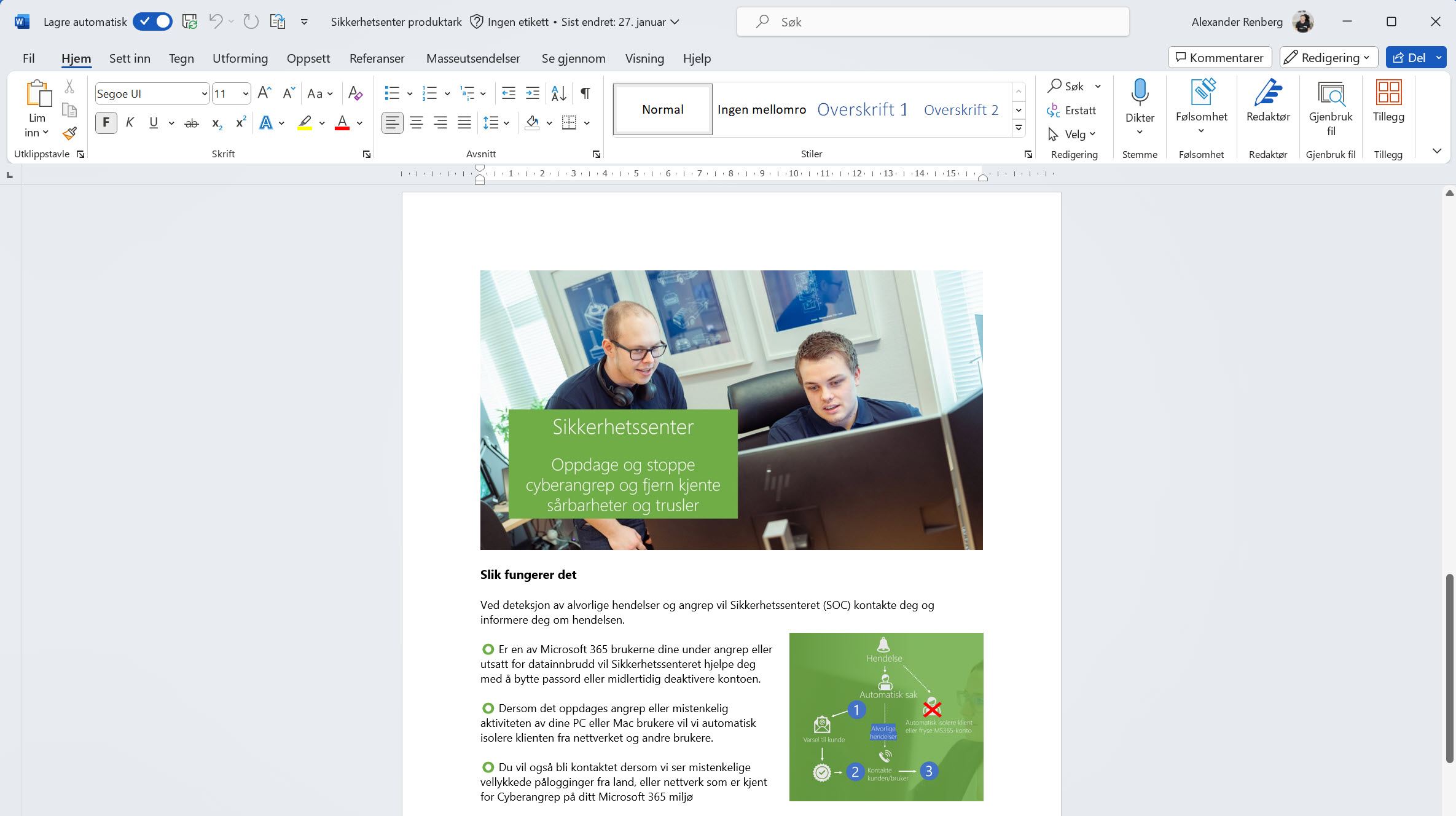
Task: Enable justified text alignment
Action: pyautogui.click(x=464, y=123)
